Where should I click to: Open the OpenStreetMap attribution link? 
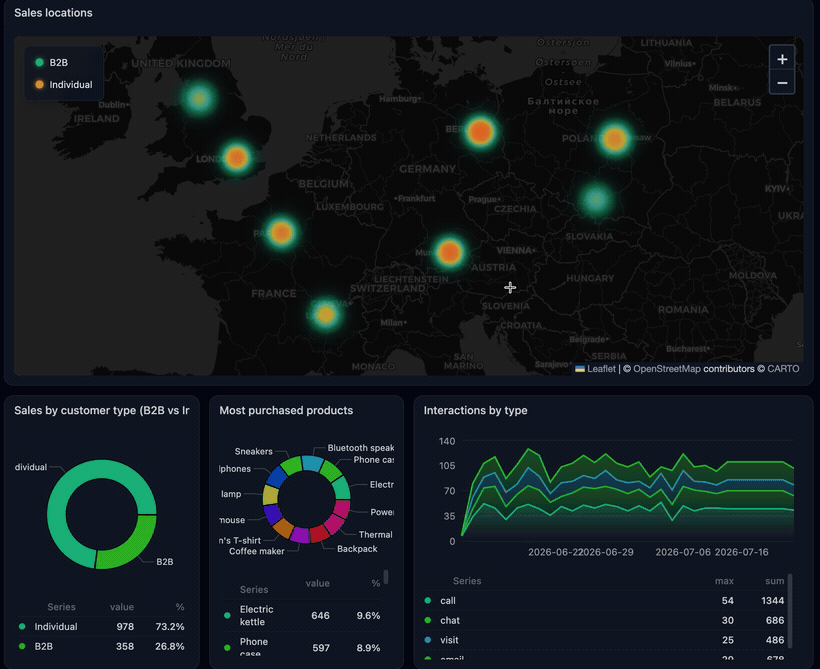666,369
